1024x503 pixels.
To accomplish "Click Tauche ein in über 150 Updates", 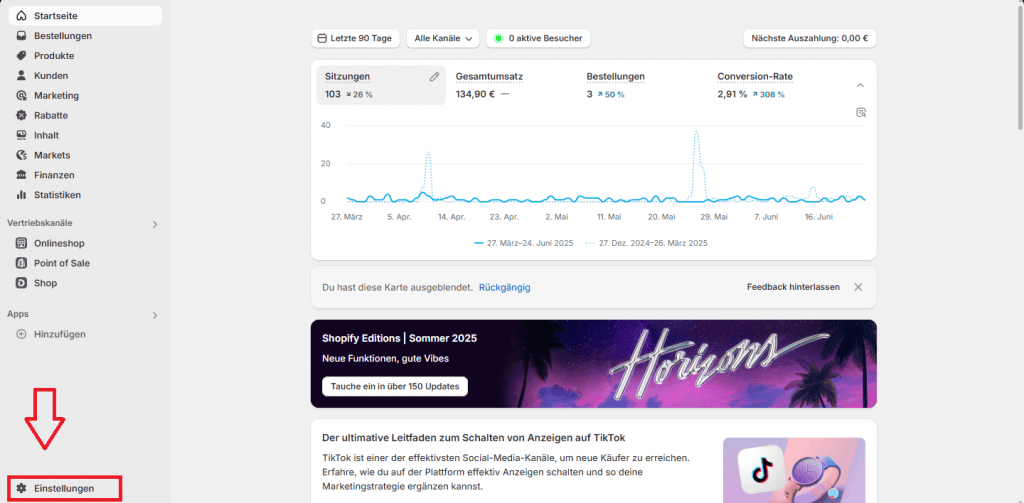I will click(x=394, y=386).
